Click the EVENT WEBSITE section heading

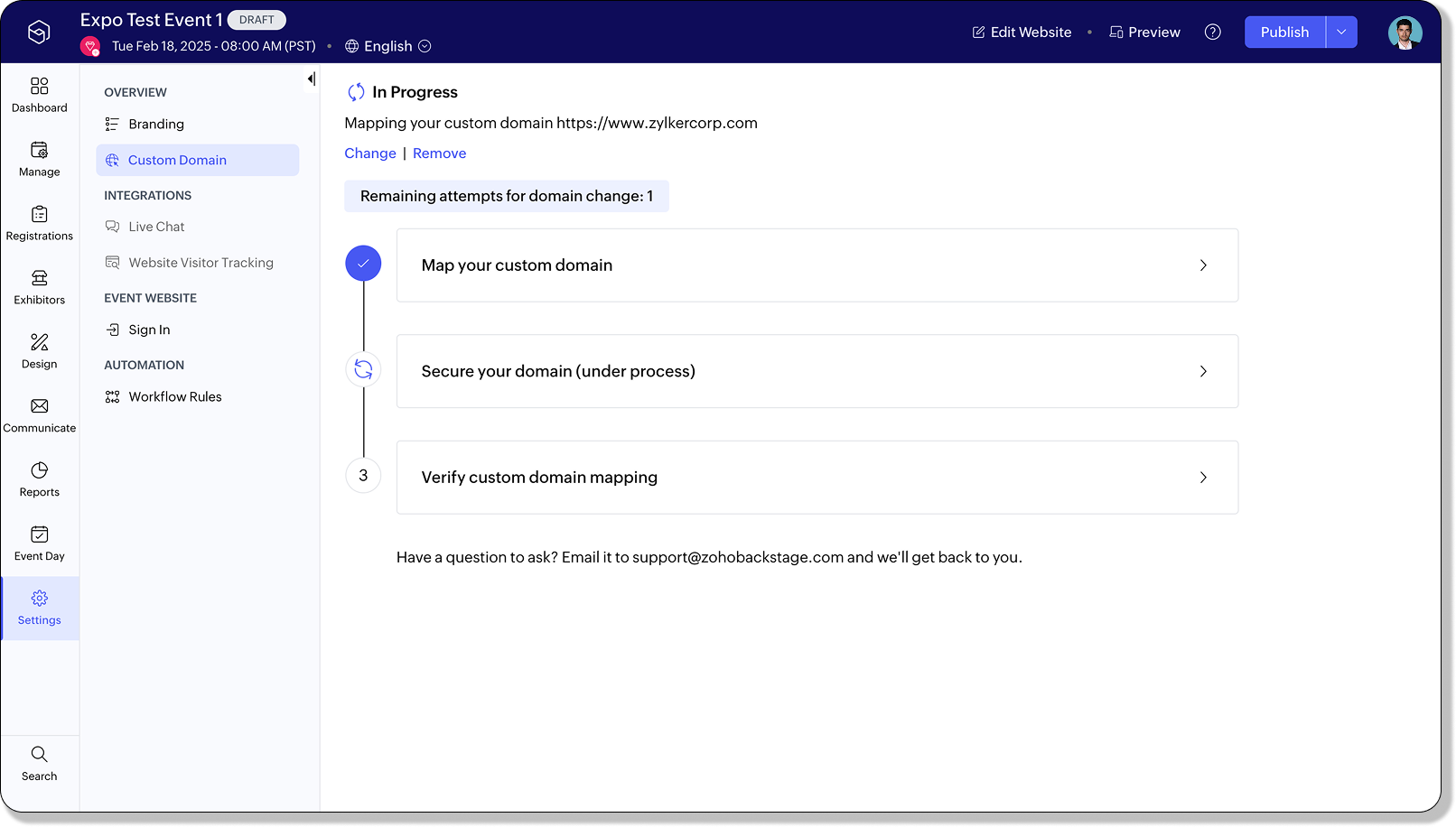tap(150, 299)
